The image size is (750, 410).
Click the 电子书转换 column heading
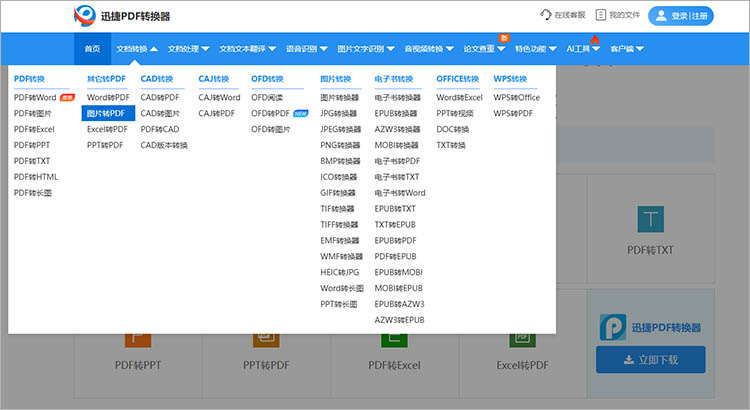pos(393,79)
